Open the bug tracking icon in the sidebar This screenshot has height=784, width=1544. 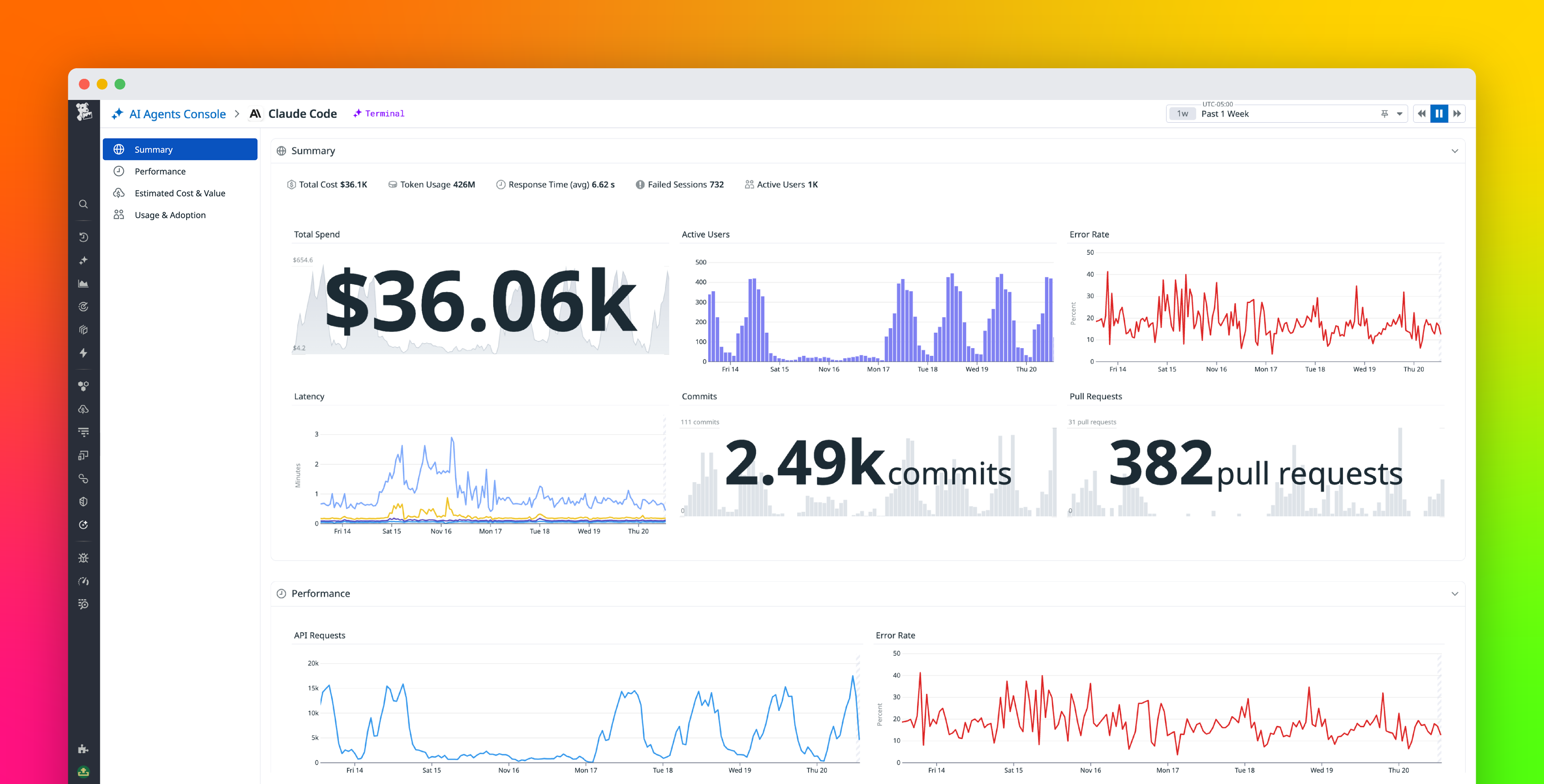[84, 557]
